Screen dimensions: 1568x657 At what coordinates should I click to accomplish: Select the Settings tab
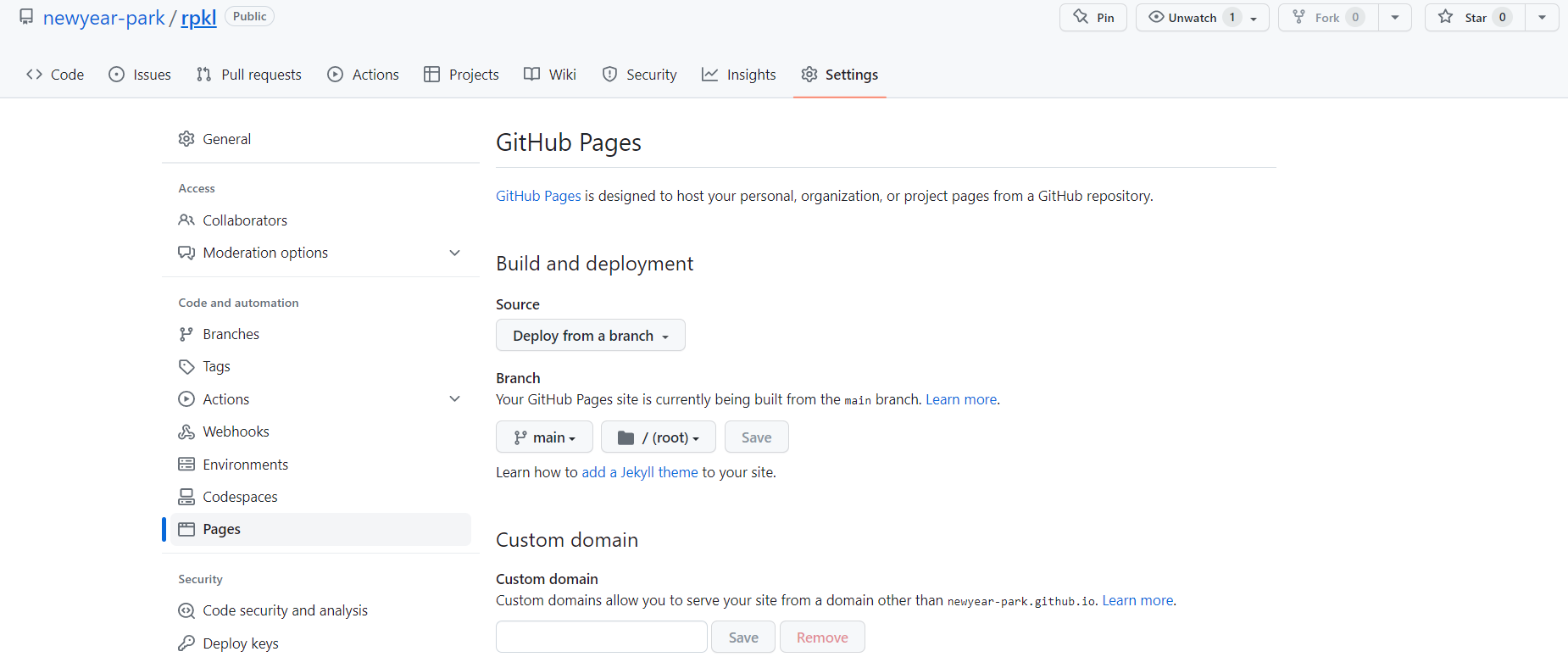840,75
